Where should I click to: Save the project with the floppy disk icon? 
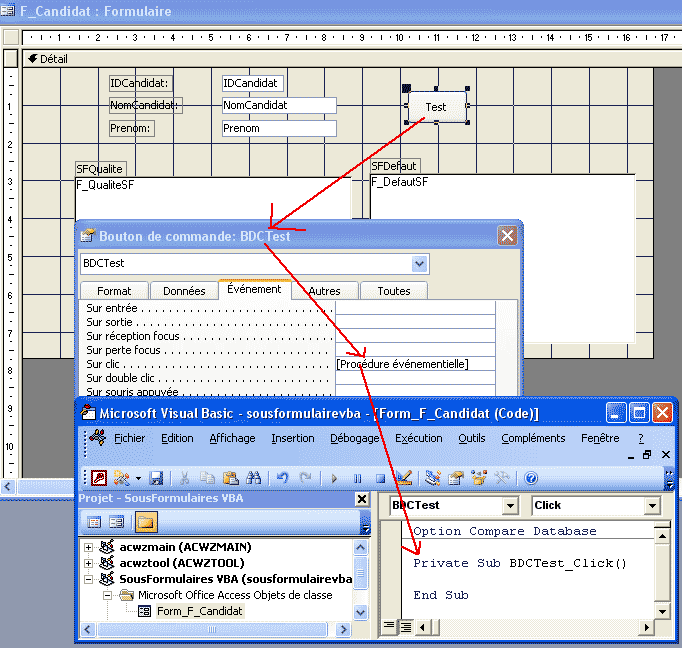click(x=156, y=478)
